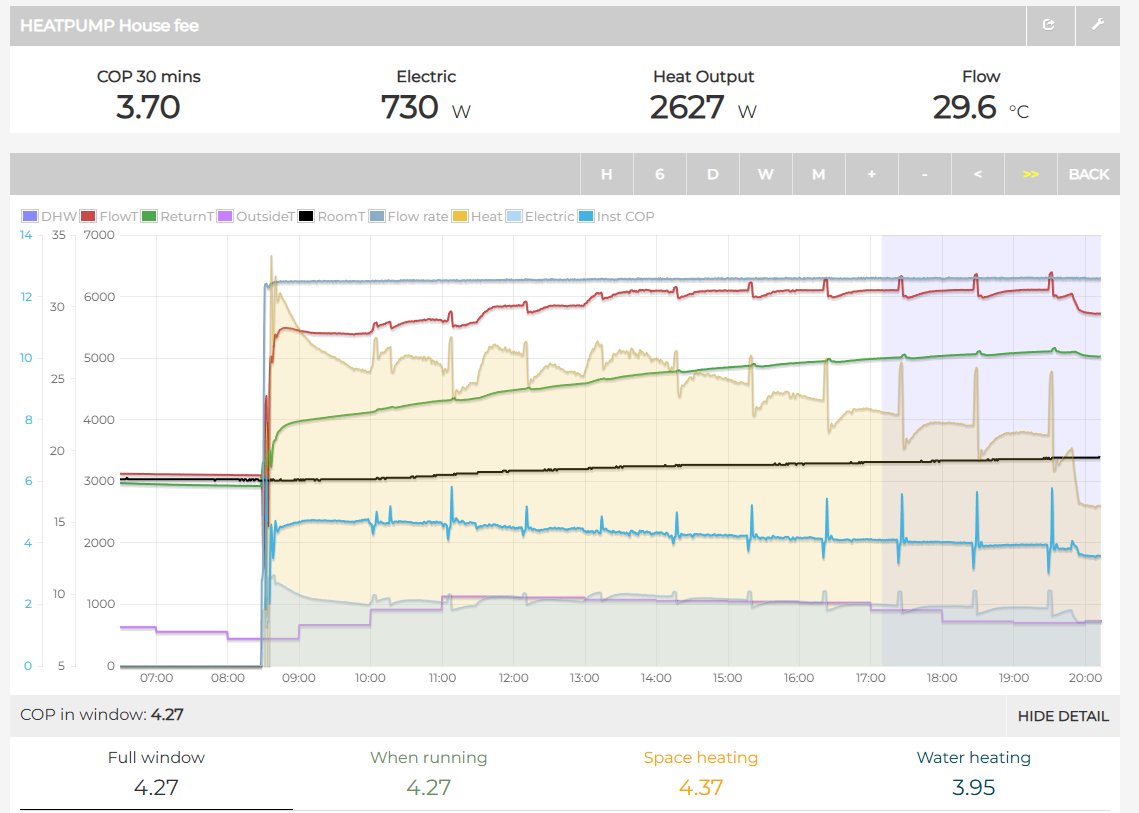Select the 6 hour view button

[659, 174]
